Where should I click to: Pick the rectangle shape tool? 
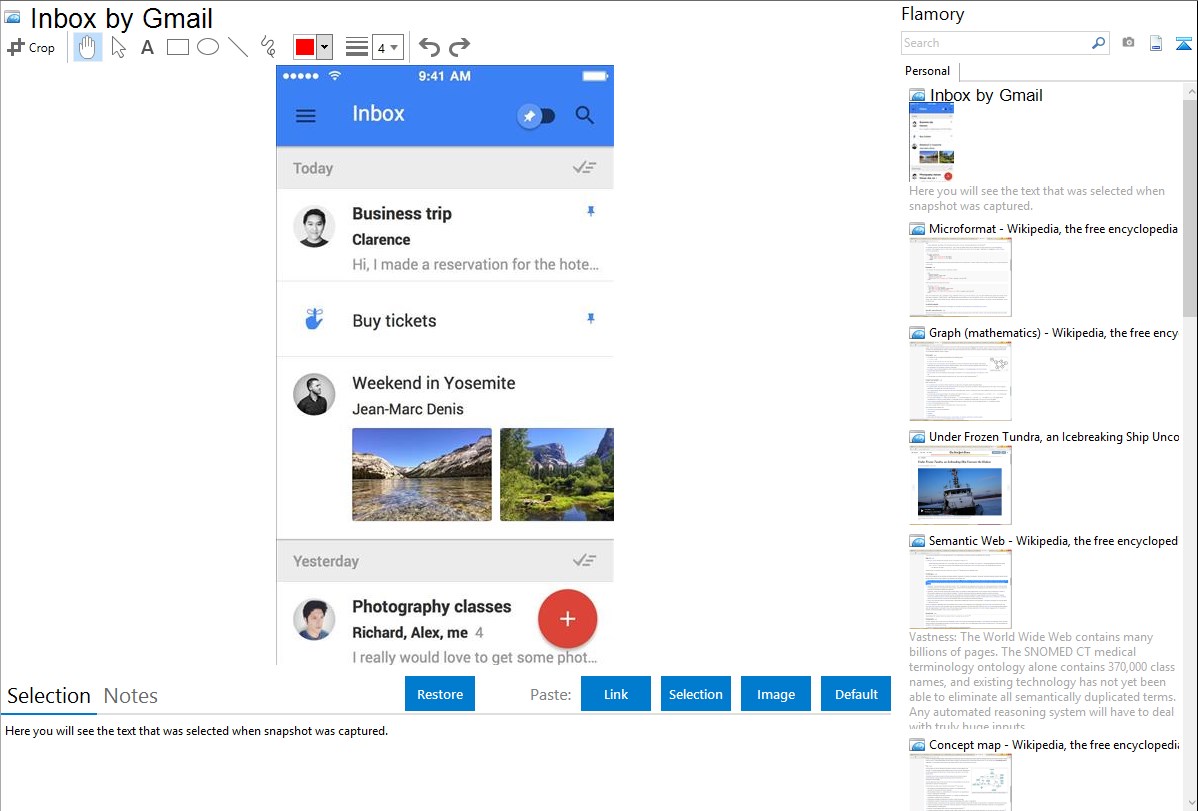coord(178,47)
